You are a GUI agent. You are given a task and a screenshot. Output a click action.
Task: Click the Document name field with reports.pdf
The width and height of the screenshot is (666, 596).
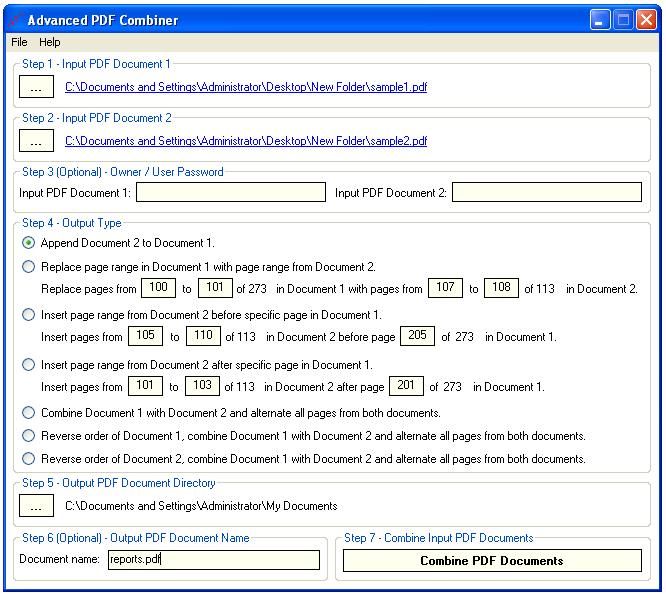click(214, 560)
